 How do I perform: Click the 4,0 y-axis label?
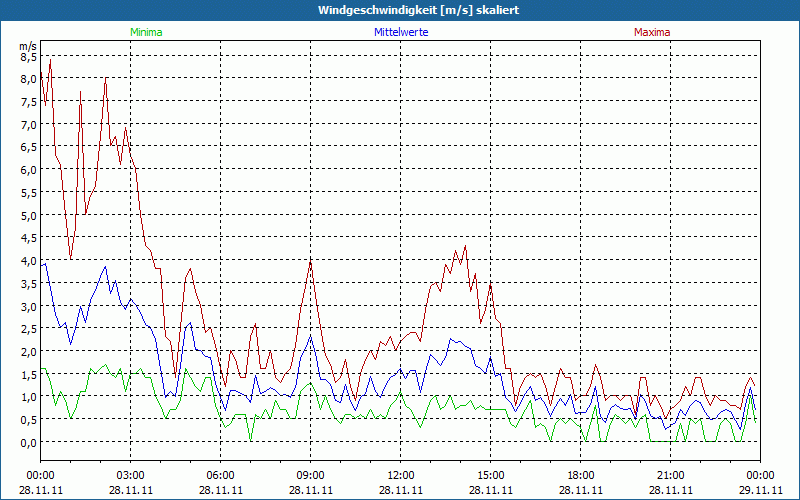click(29, 261)
